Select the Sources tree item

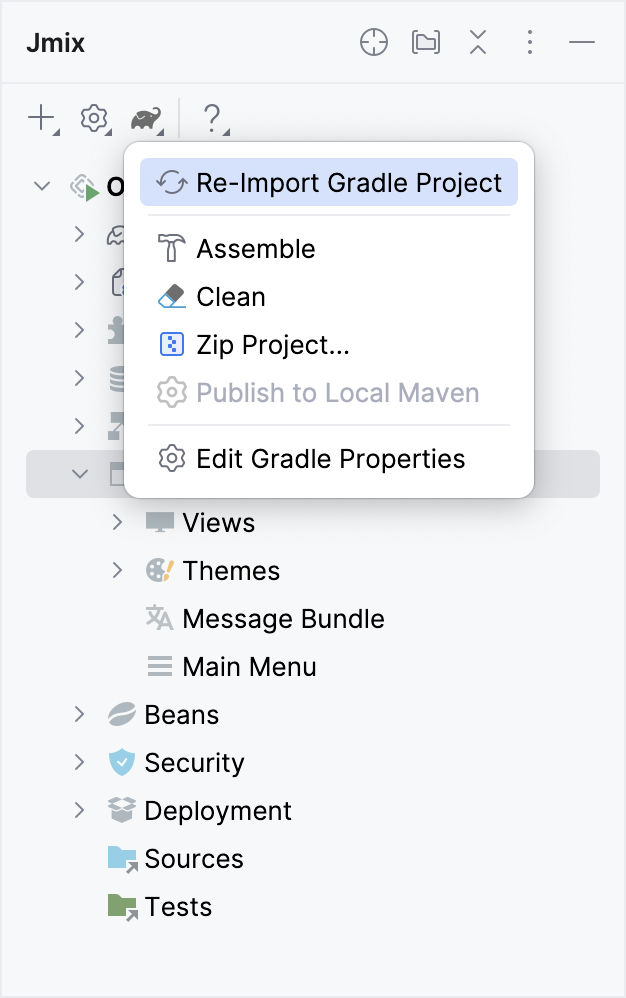pos(194,858)
